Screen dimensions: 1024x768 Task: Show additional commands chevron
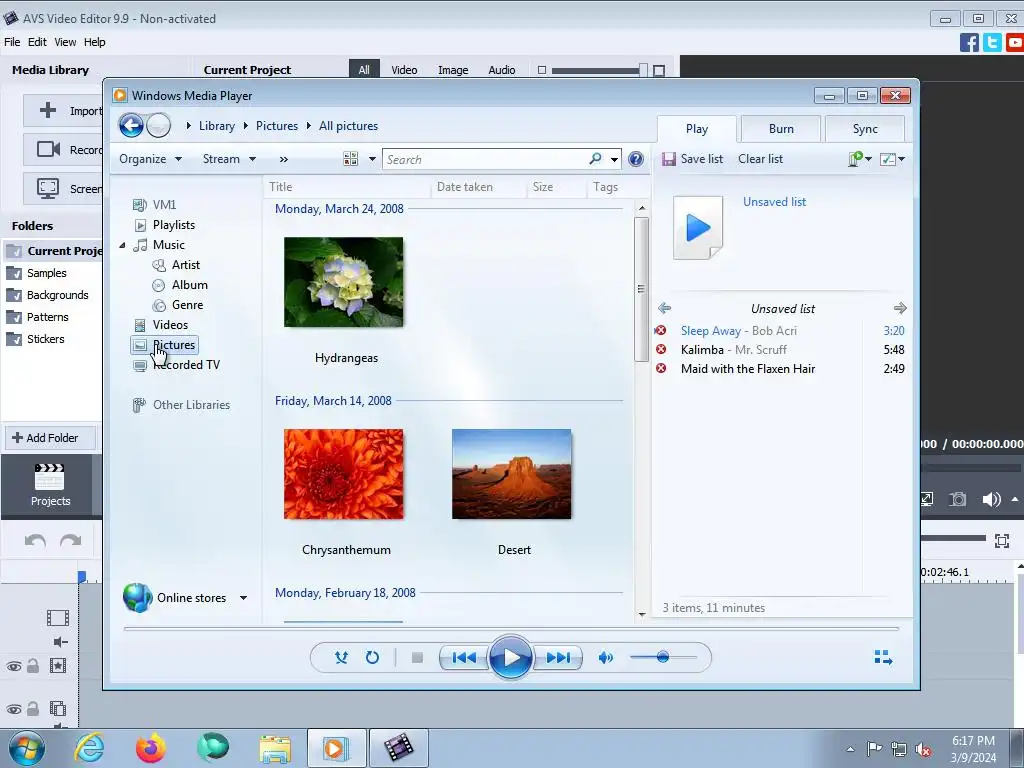(283, 159)
